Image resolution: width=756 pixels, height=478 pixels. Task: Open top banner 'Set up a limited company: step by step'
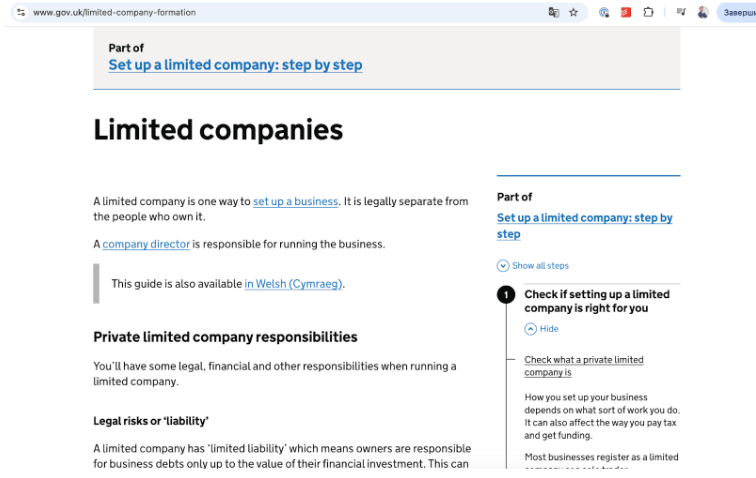point(235,65)
